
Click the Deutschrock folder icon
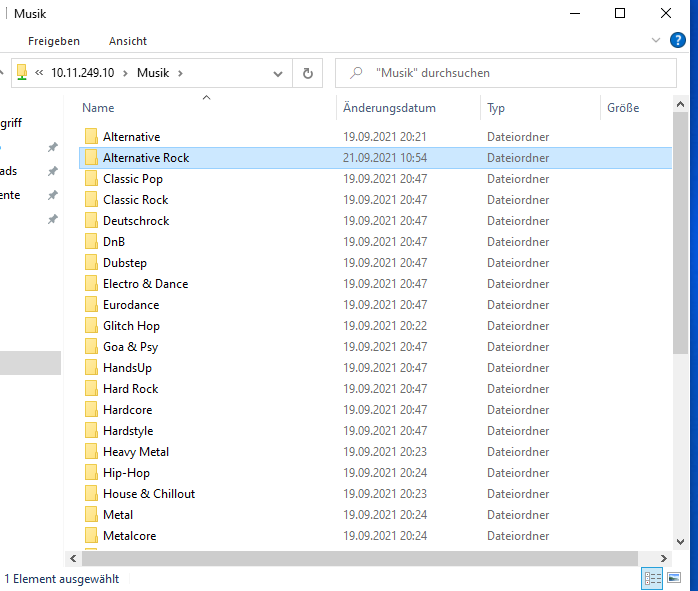pyautogui.click(x=91, y=221)
